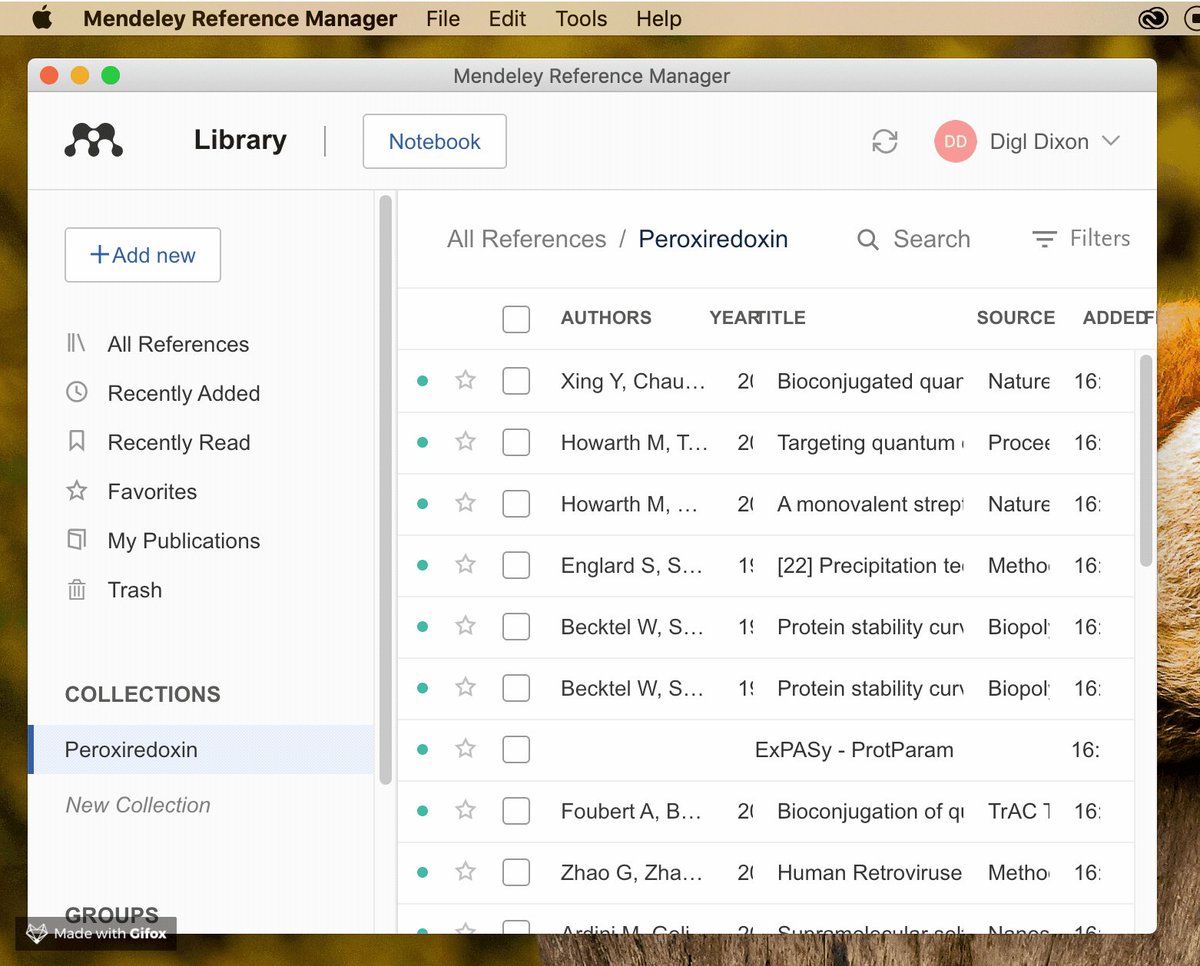Screen dimensions: 1200x966
Task: Click the DD user avatar
Action: pos(955,141)
